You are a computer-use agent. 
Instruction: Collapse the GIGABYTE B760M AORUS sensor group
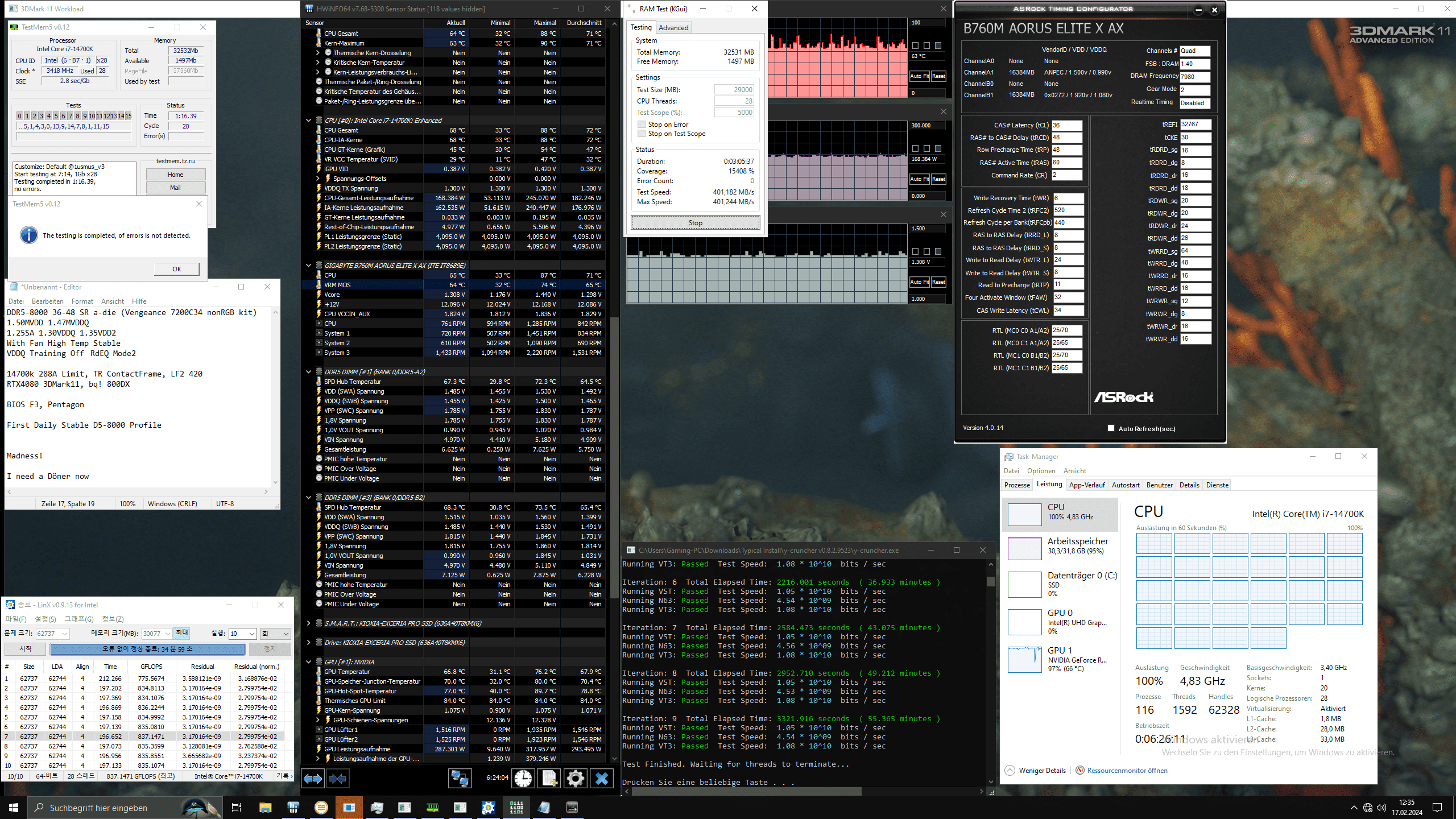pyautogui.click(x=308, y=266)
